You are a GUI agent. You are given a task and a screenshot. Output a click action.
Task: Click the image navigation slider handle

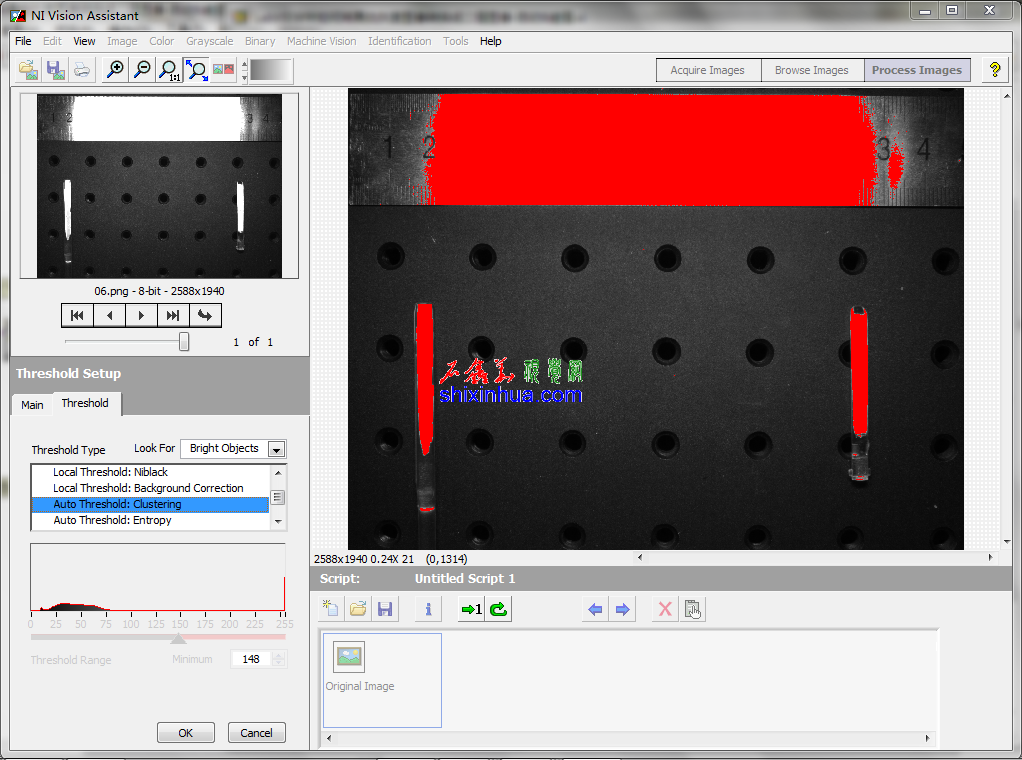pos(184,342)
